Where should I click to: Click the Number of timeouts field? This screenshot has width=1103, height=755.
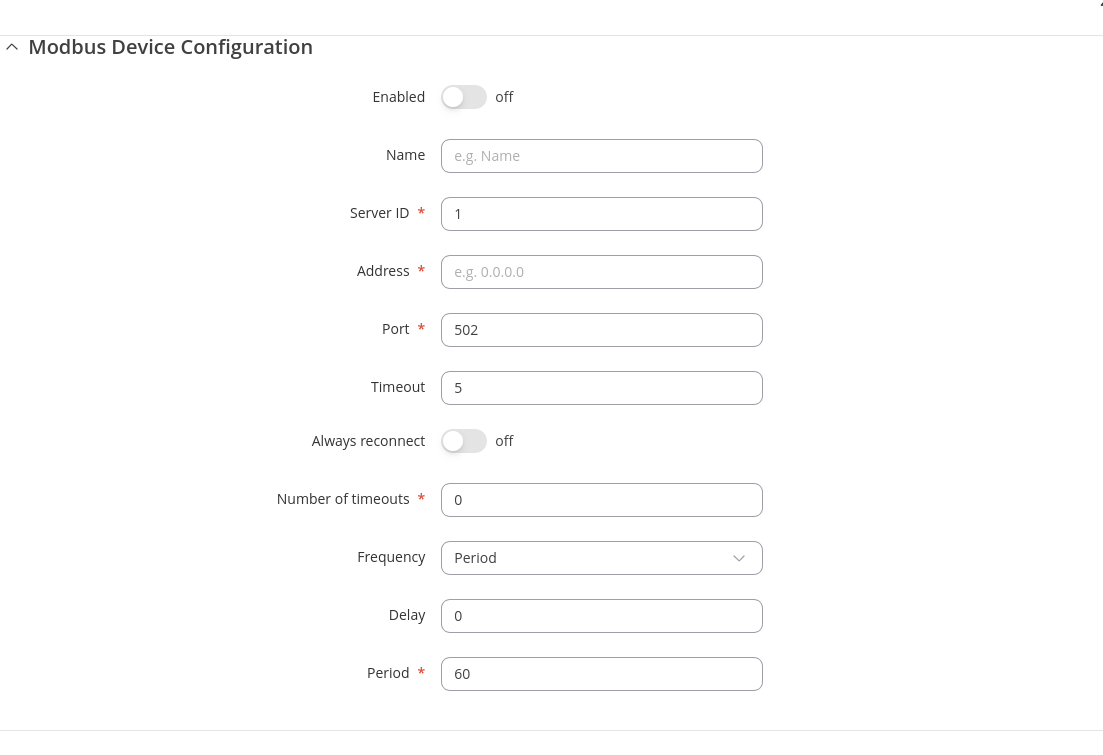[x=601, y=500]
